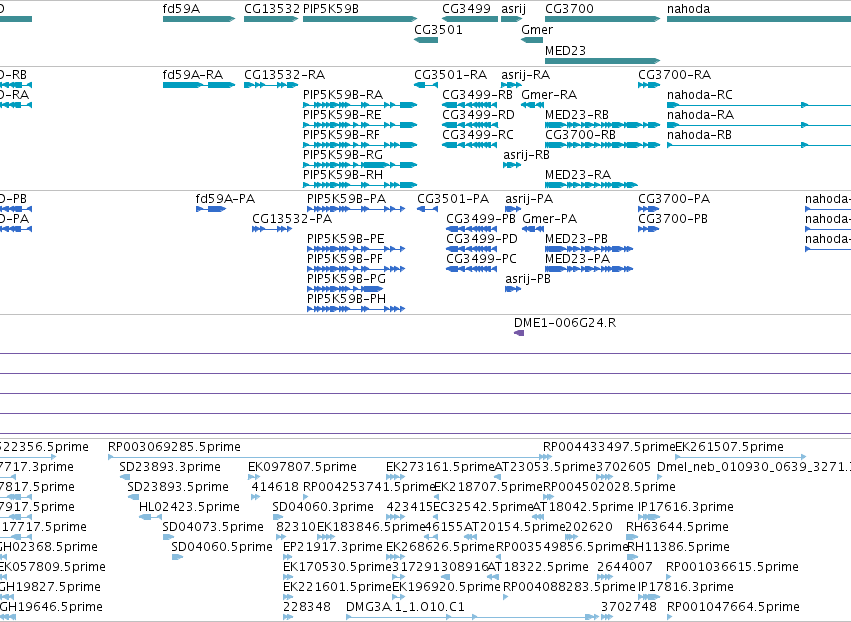The width and height of the screenshot is (851, 622).
Task: Select the PIP5K59B-RH transcript label
Action: click(x=342, y=175)
